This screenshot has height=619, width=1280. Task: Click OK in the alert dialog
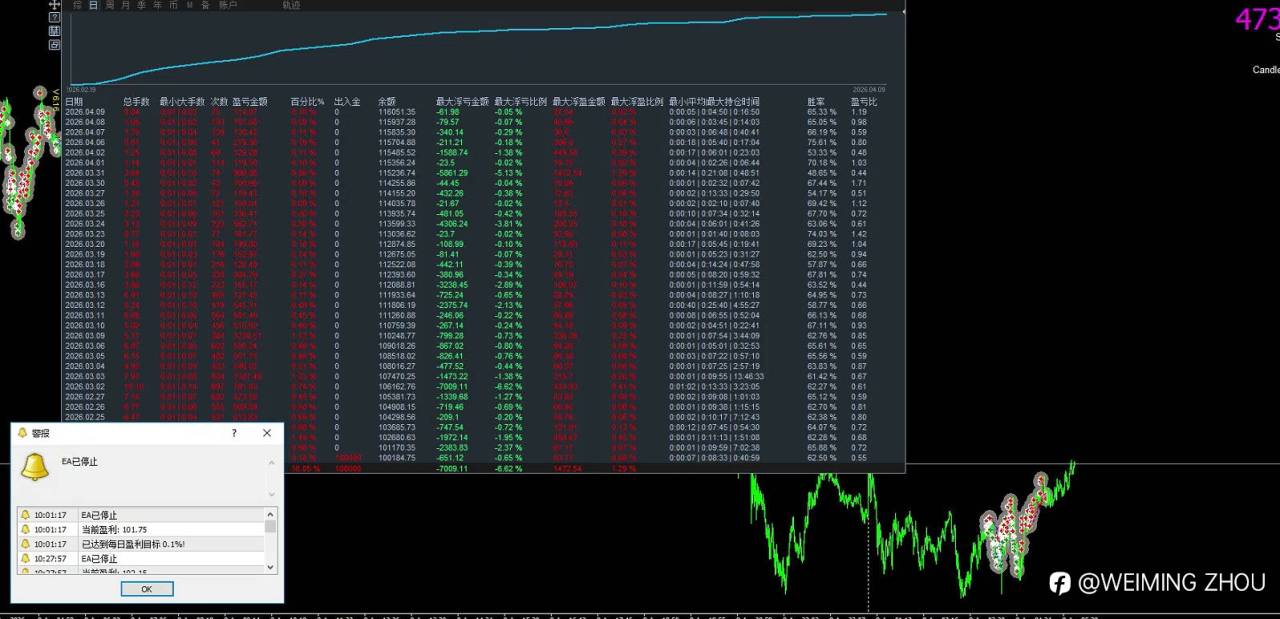tap(147, 589)
